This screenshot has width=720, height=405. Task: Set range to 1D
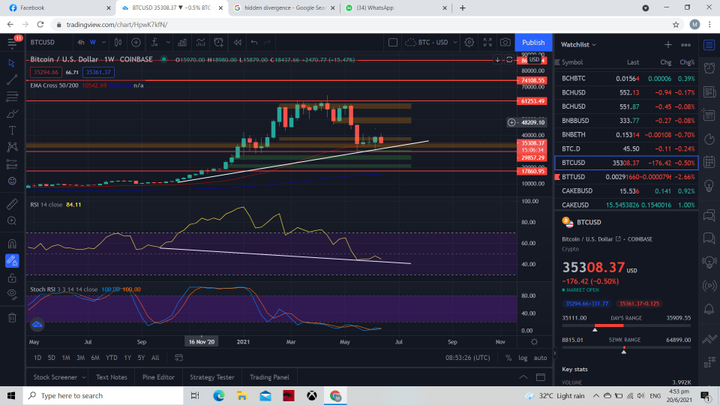pos(38,358)
